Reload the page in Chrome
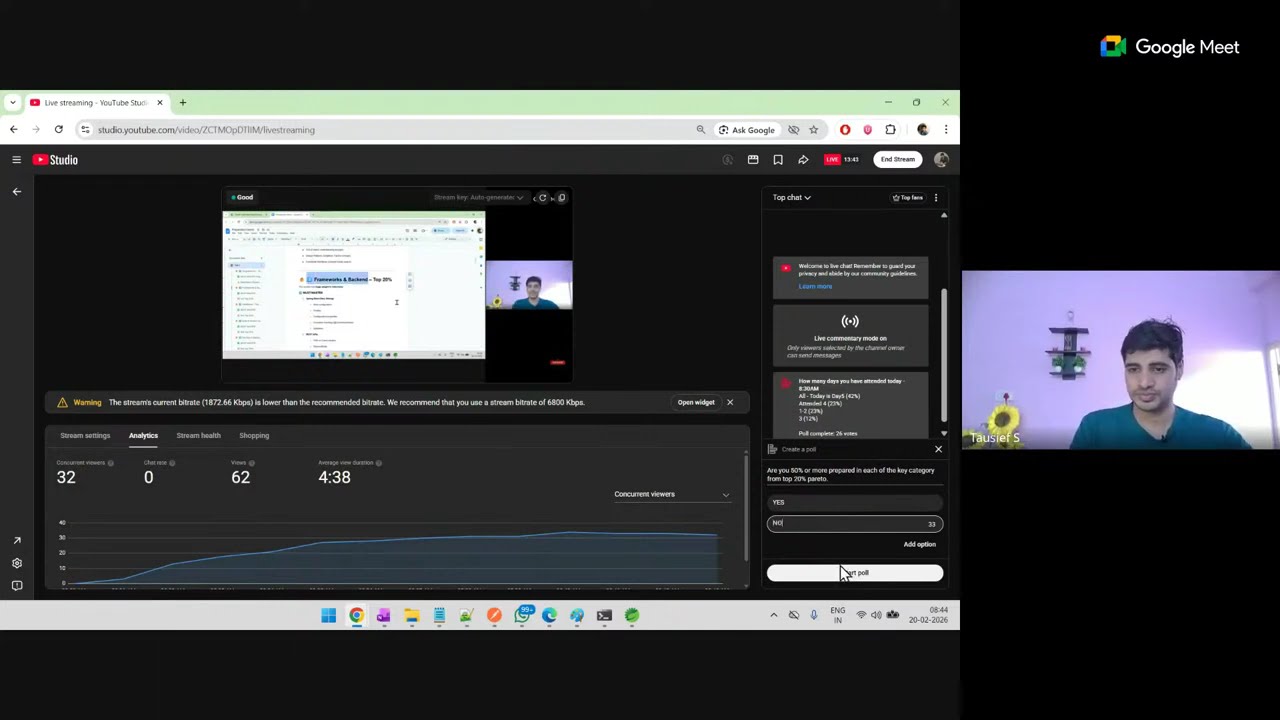The width and height of the screenshot is (1280, 720). (x=58, y=129)
